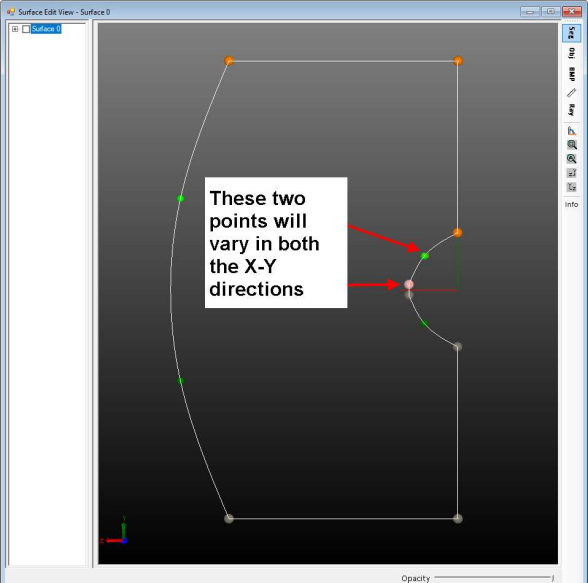Activate the BMP toolbar button
Viewport: 588px width, 583px height.
pos(571,74)
